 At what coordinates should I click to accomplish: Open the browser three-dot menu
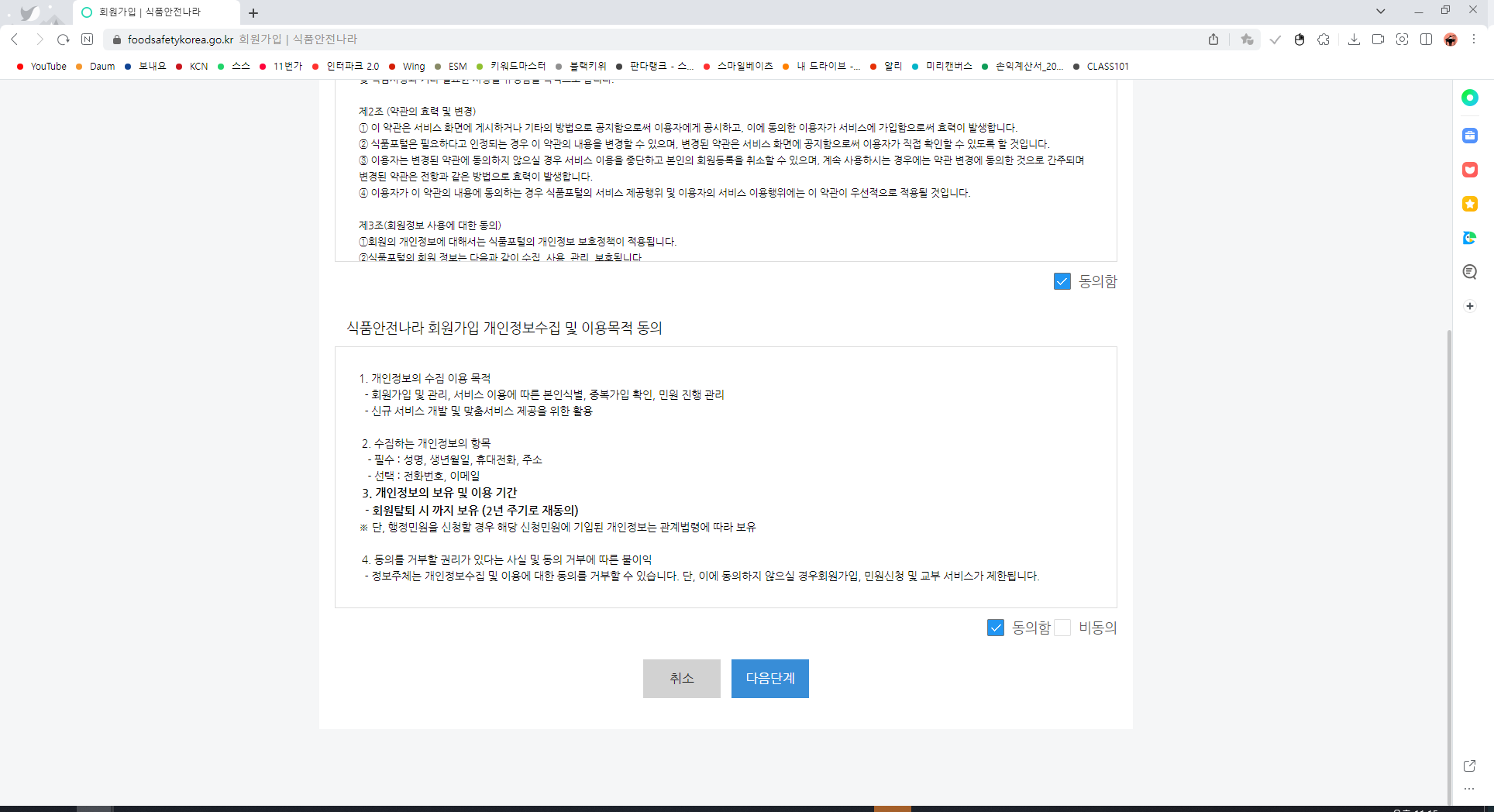point(1474,40)
